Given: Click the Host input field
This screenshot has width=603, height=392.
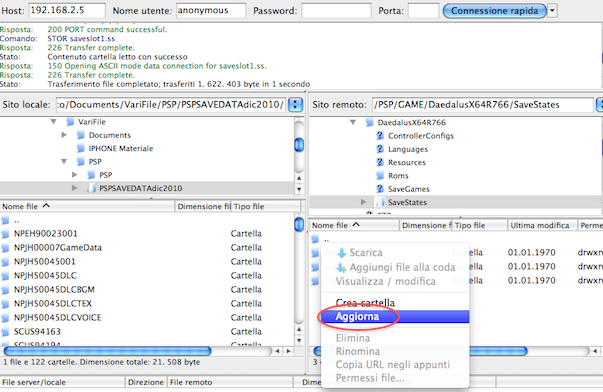Looking at the screenshot, I should tap(67, 10).
